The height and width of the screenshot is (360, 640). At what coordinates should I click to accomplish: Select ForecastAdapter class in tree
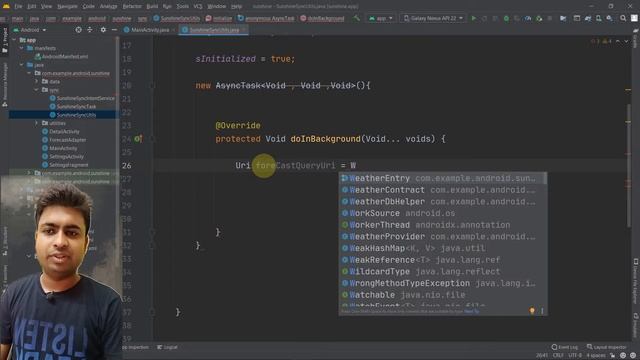click(x=64, y=140)
